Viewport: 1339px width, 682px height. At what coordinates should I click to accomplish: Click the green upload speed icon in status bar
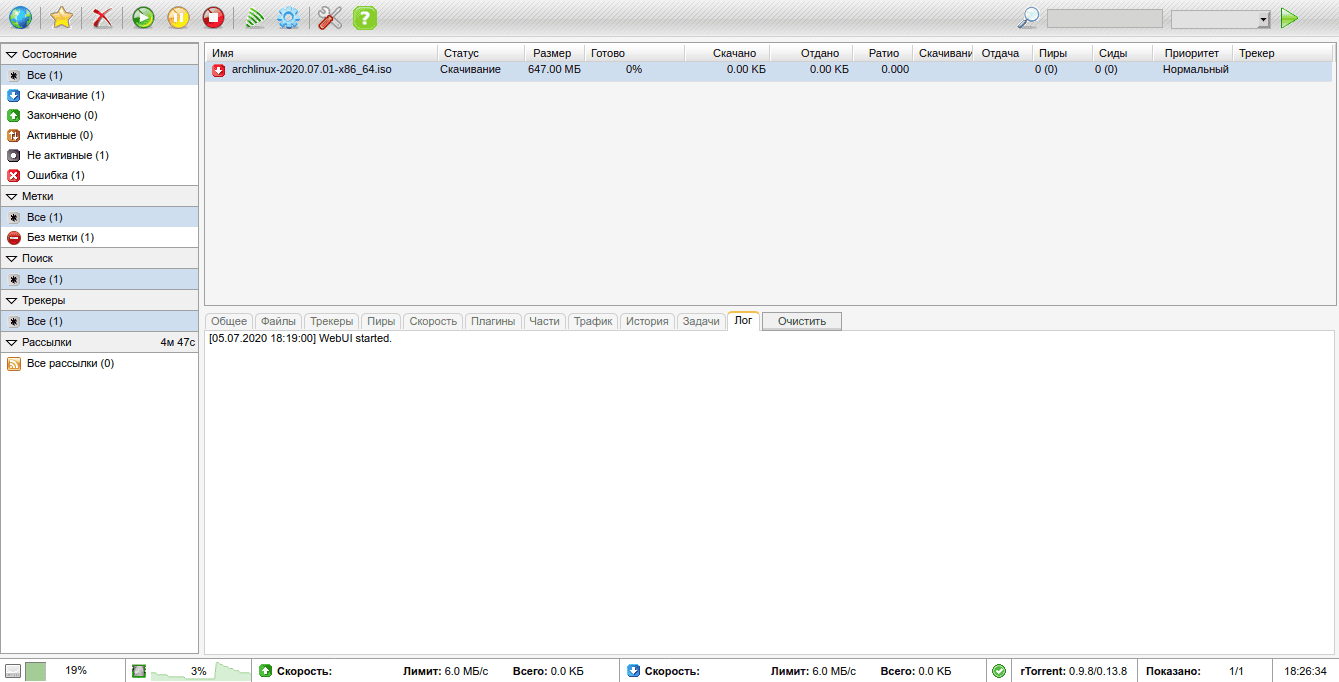point(265,671)
